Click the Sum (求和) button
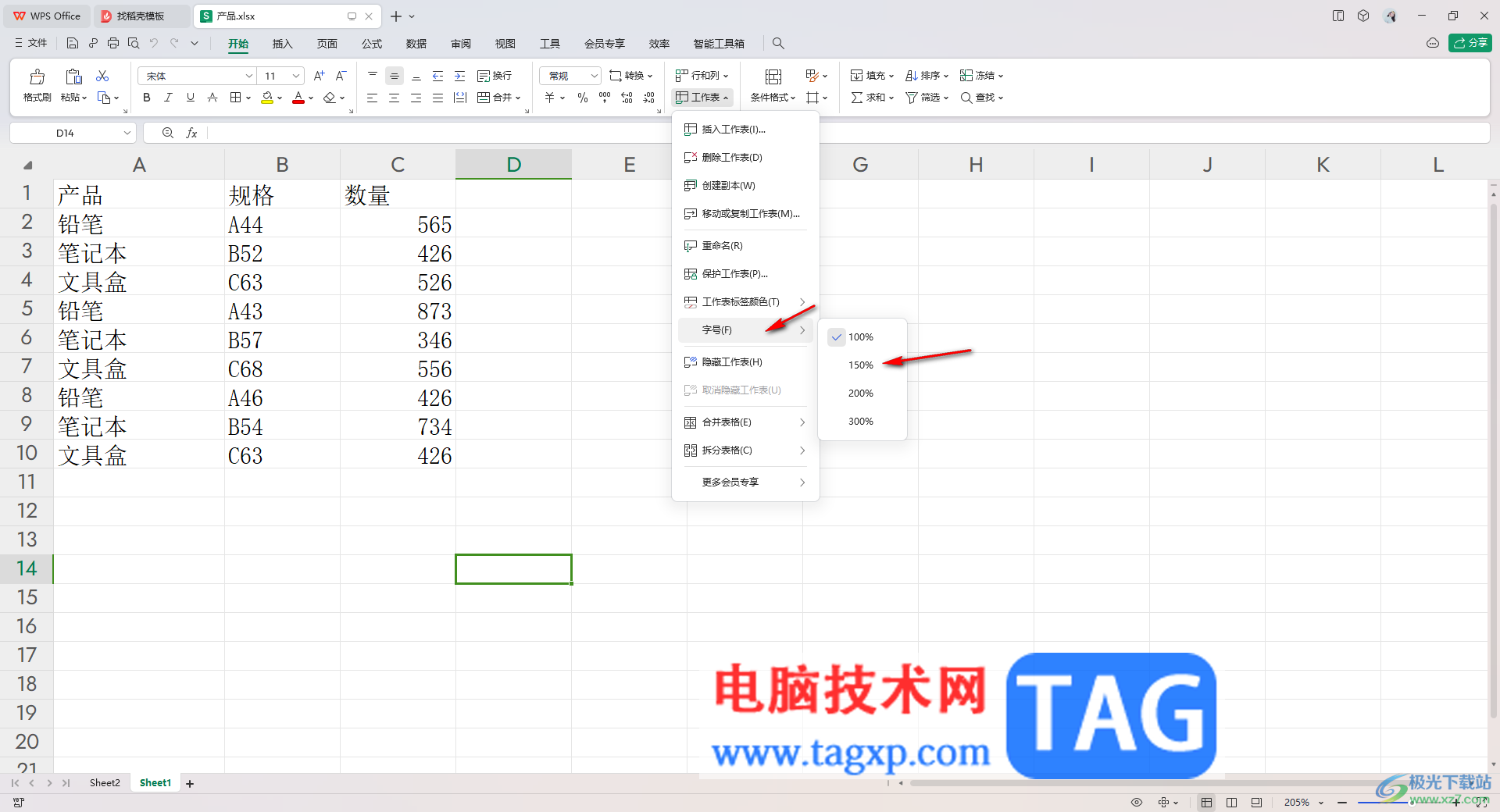Image resolution: width=1500 pixels, height=812 pixels. click(872, 98)
